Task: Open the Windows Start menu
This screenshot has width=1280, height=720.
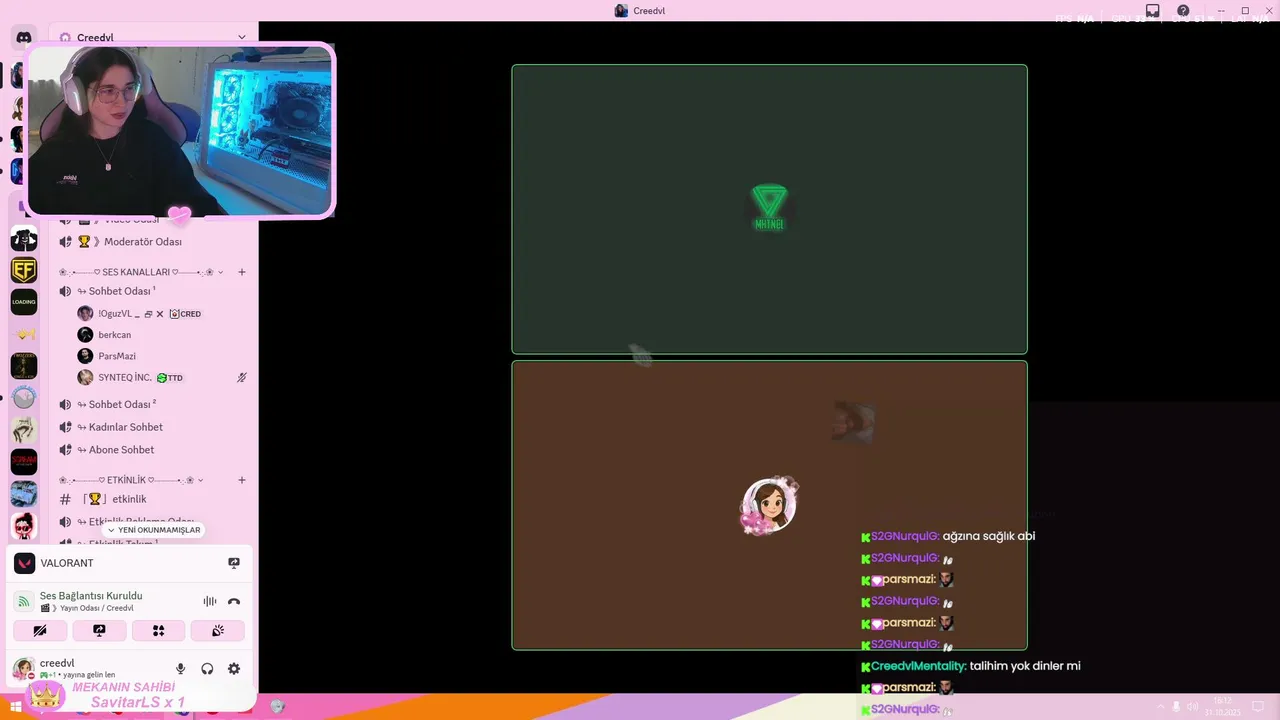Action: click(x=15, y=707)
